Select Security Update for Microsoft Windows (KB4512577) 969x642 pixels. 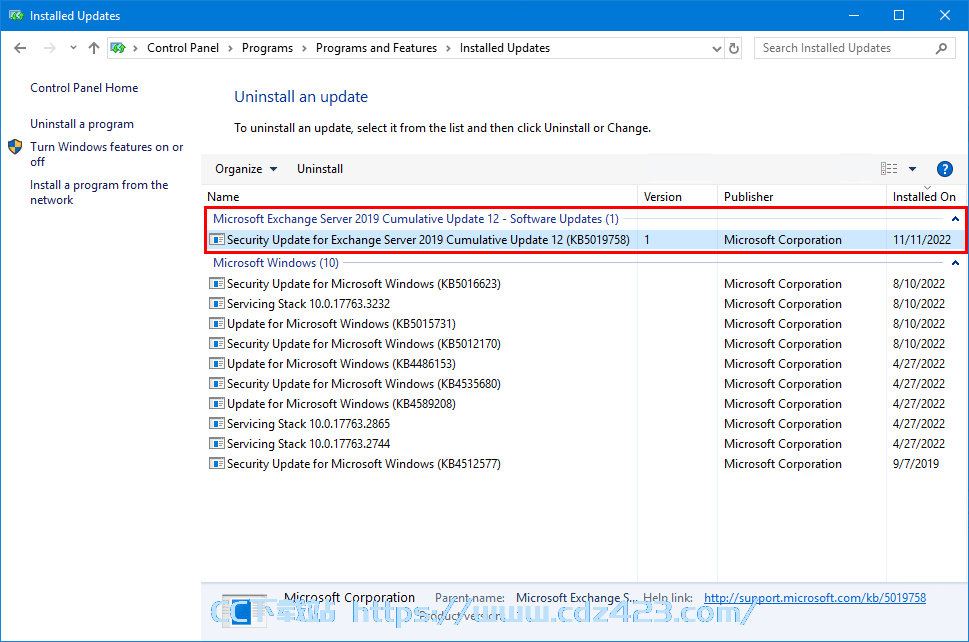[x=585, y=463]
